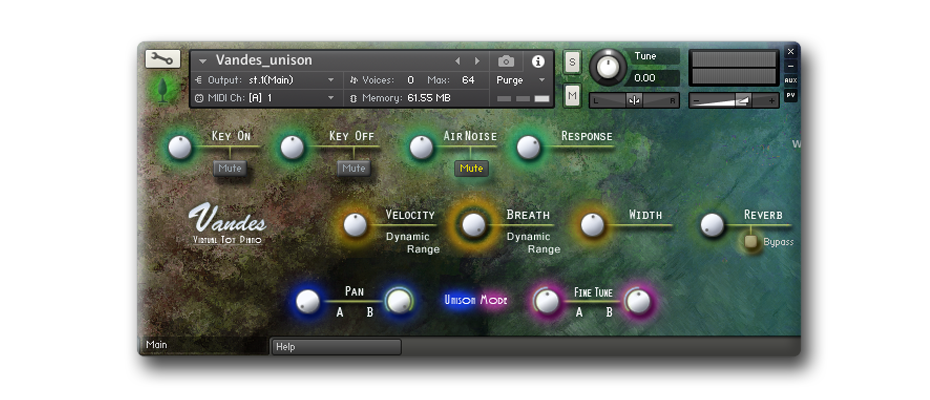Toggle the Air Noise Mute button
The height and width of the screenshot is (400, 930).
point(472,169)
